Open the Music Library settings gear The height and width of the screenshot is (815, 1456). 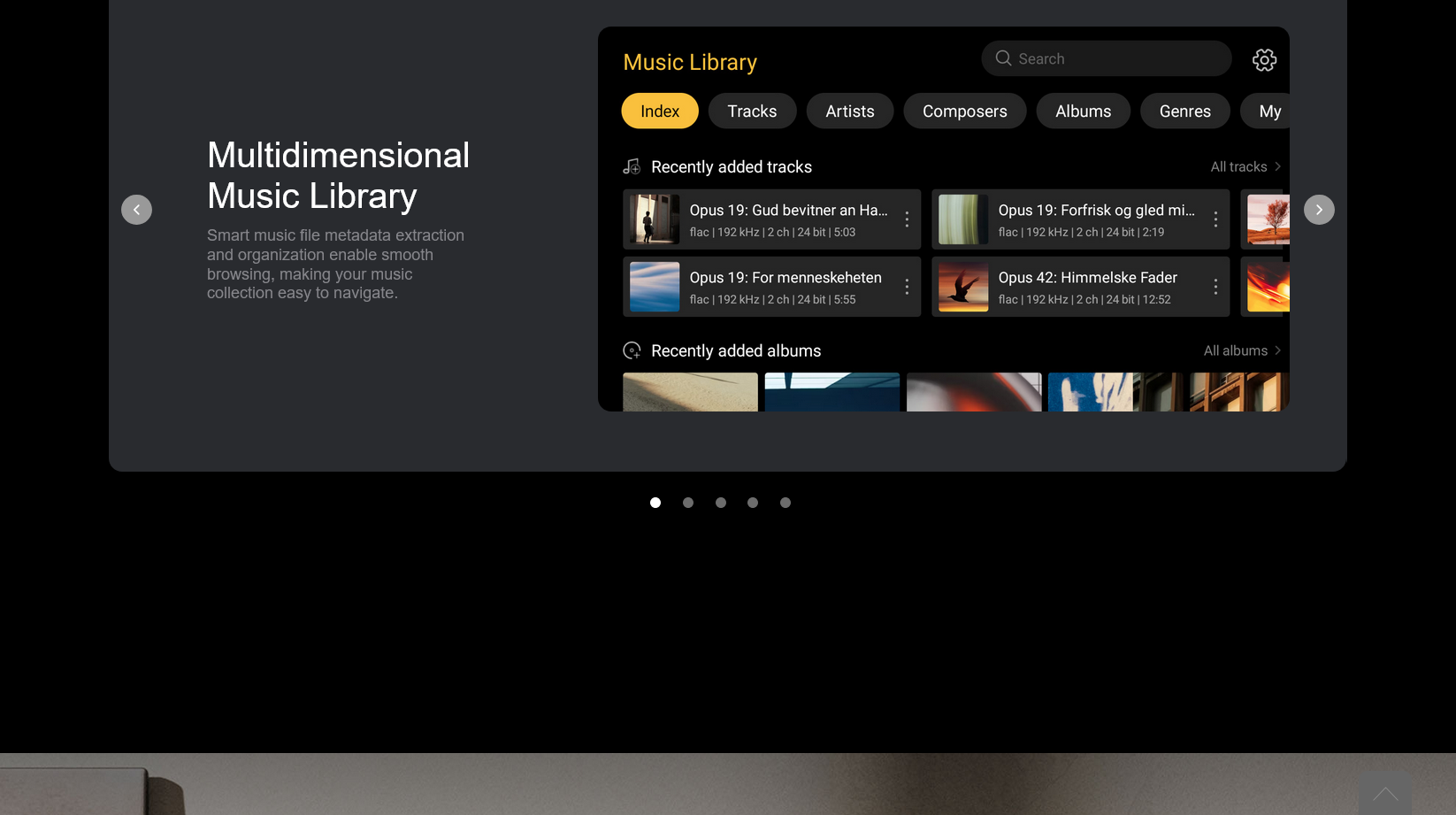coord(1264,59)
